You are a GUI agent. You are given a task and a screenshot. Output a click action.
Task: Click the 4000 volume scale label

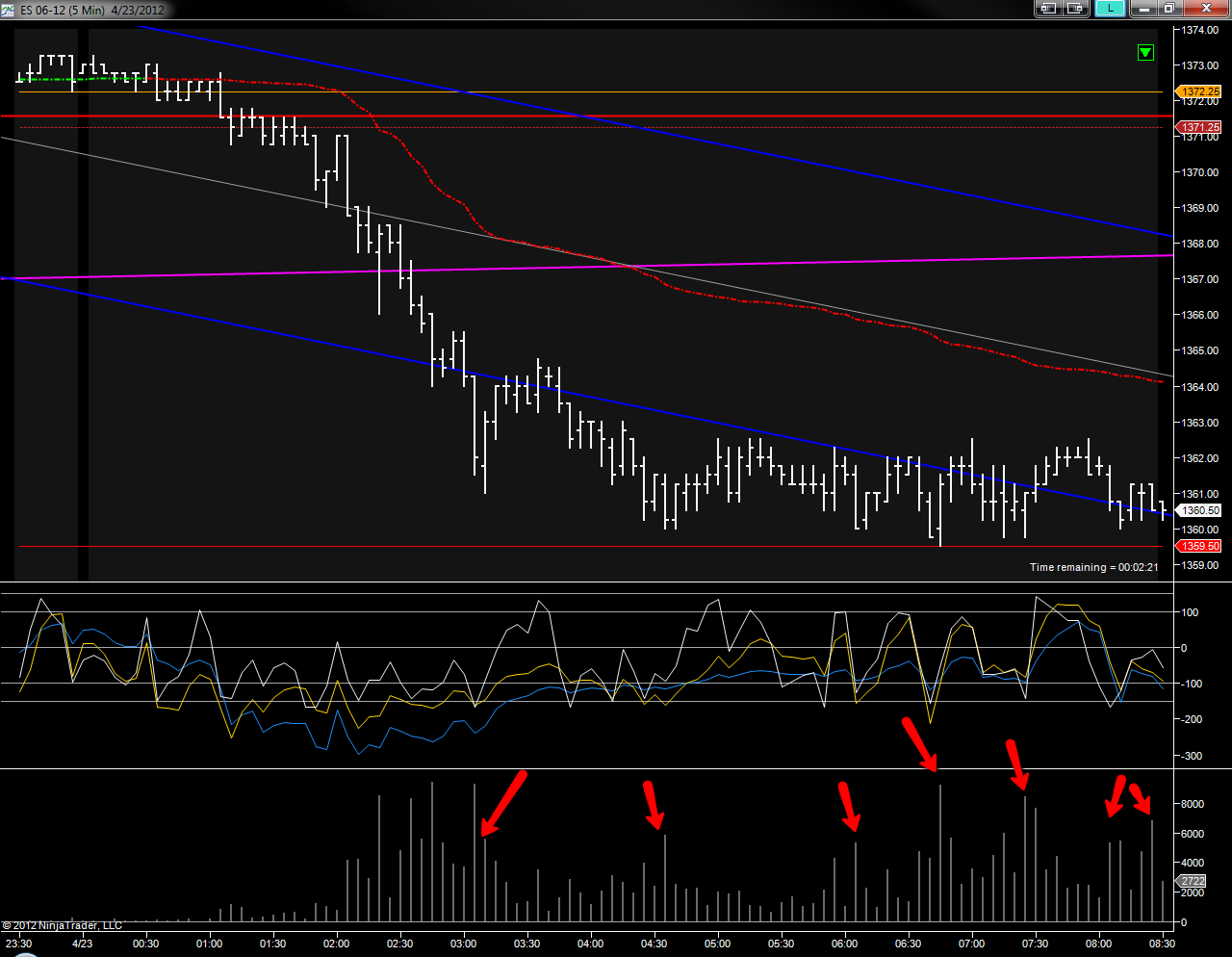[x=1192, y=863]
